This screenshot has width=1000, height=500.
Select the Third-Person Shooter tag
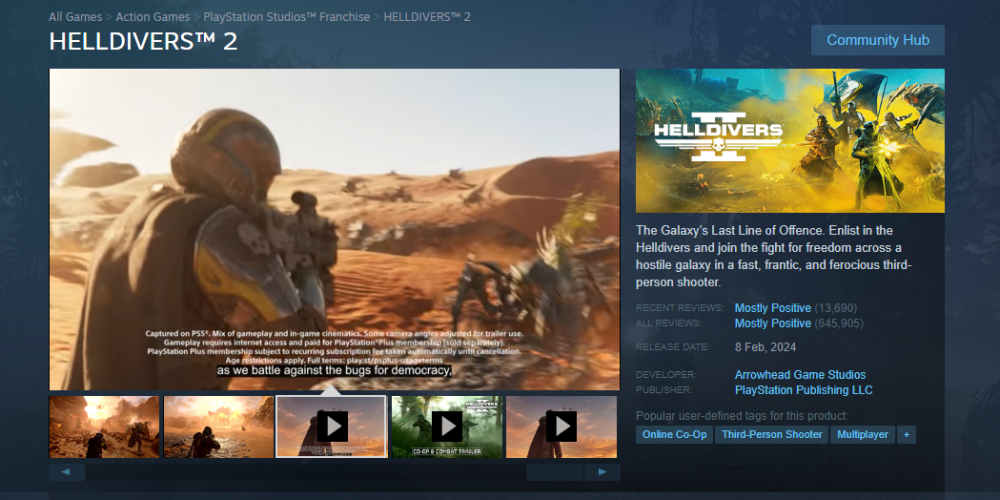[772, 435]
